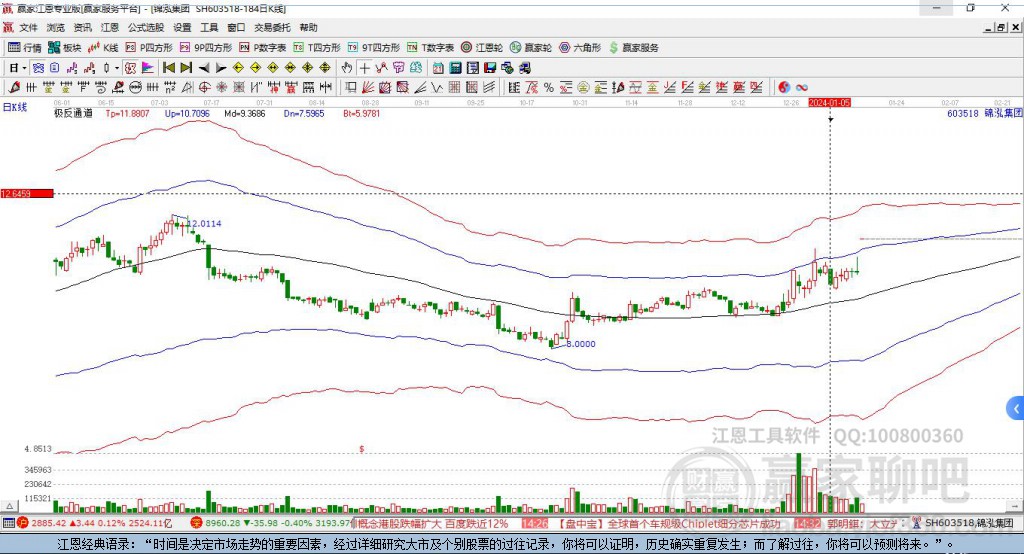This screenshot has width=1024, height=554.
Task: Click the Up=10.7096 value
Action: pos(187,113)
